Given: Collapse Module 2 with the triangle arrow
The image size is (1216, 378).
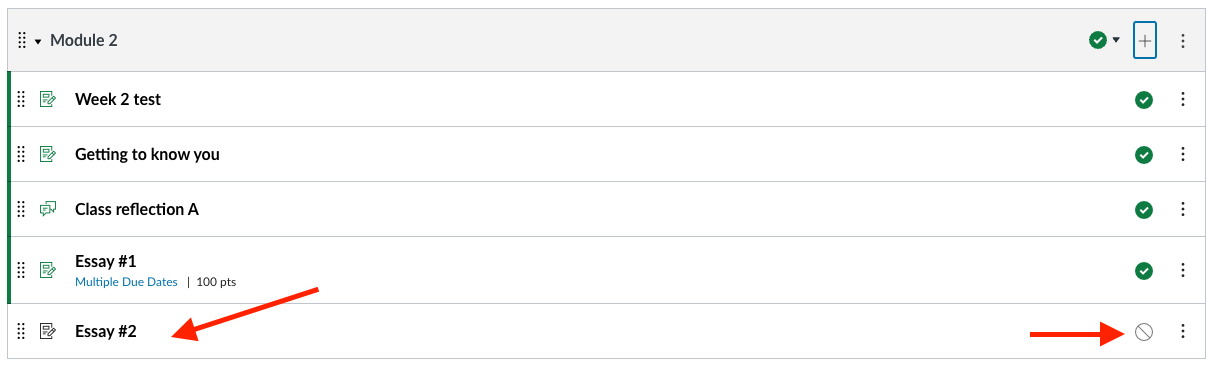Looking at the screenshot, I should click(x=38, y=41).
